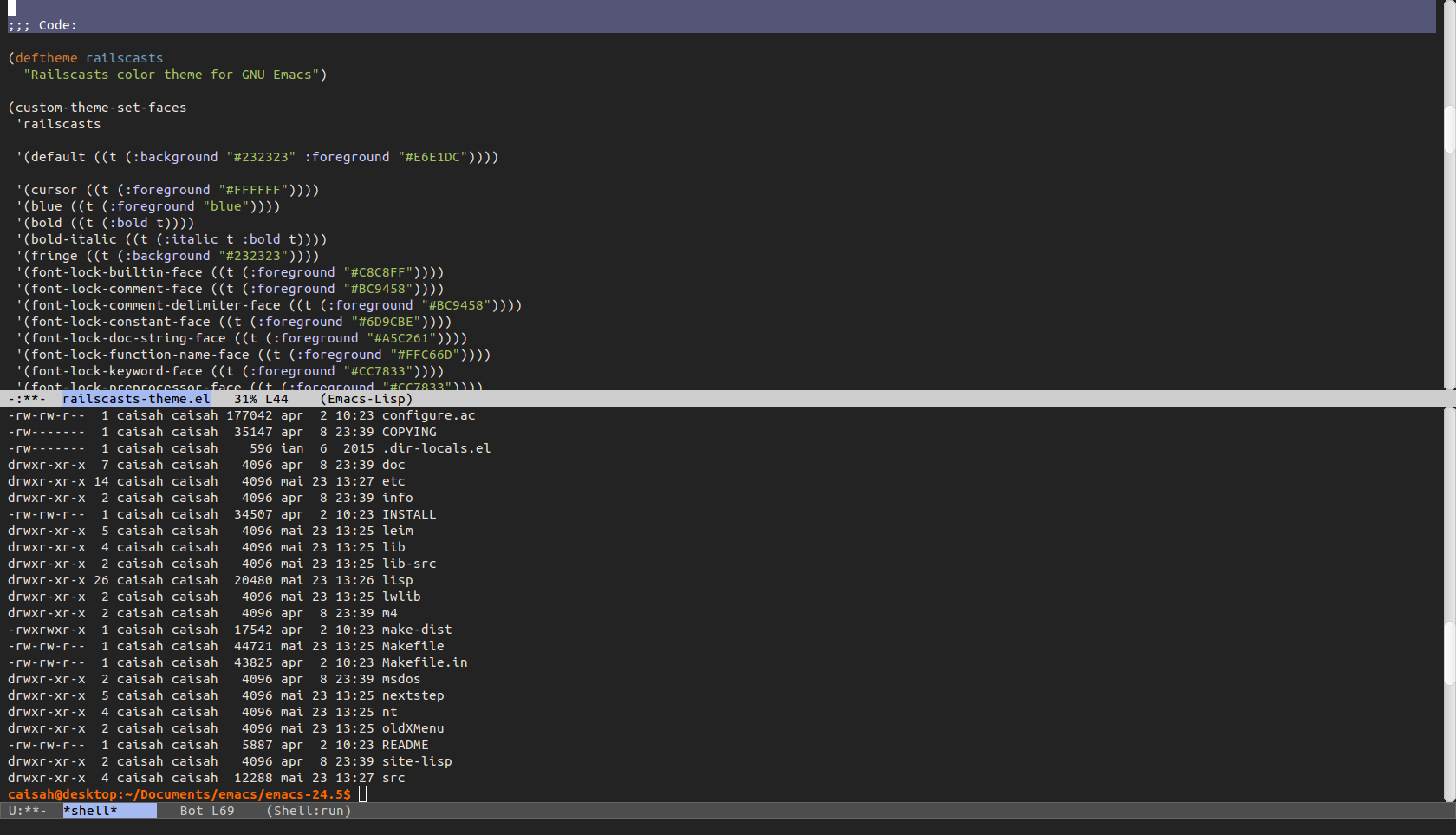The image size is (1456, 835).
Task: Click the 'lwlib' directory name
Action: [401, 597]
